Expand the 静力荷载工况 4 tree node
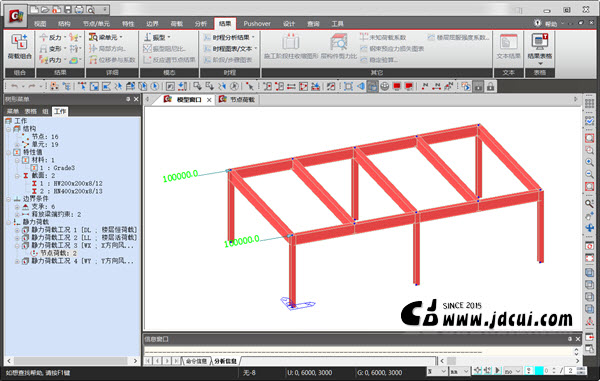The height and width of the screenshot is (381, 600). coord(17,261)
